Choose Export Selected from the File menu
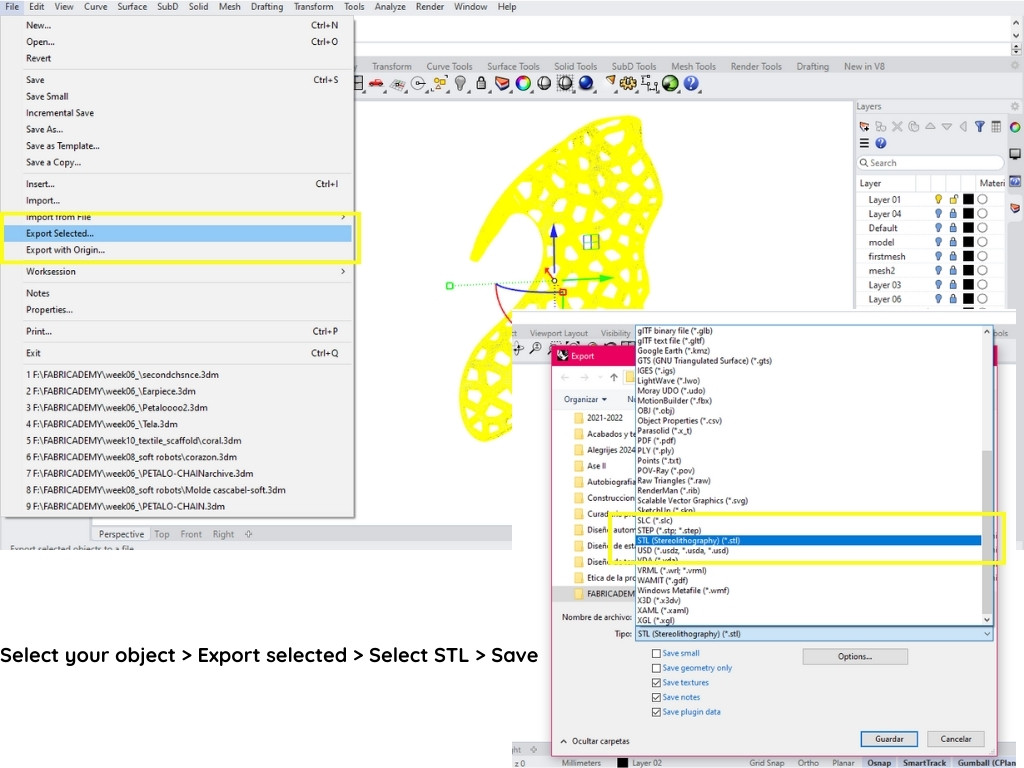Screen dimensions: 1024x768 [60, 234]
